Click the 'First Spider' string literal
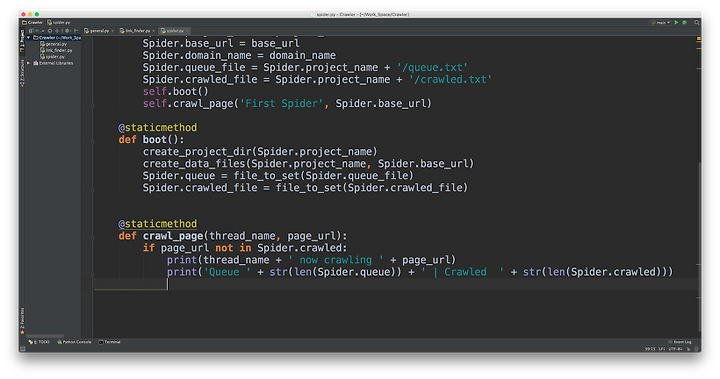The image size is (720, 379). coord(281,103)
